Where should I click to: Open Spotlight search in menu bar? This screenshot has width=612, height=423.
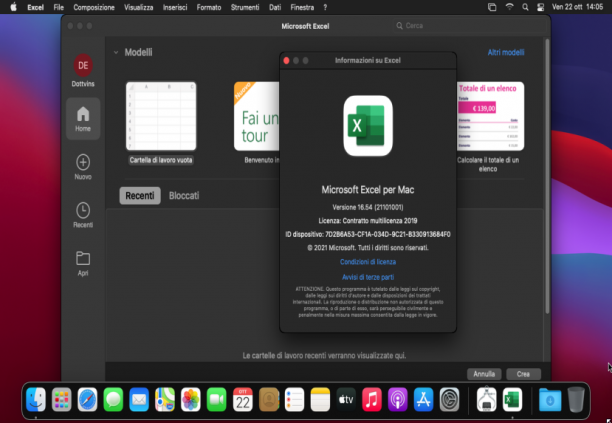click(525, 7)
